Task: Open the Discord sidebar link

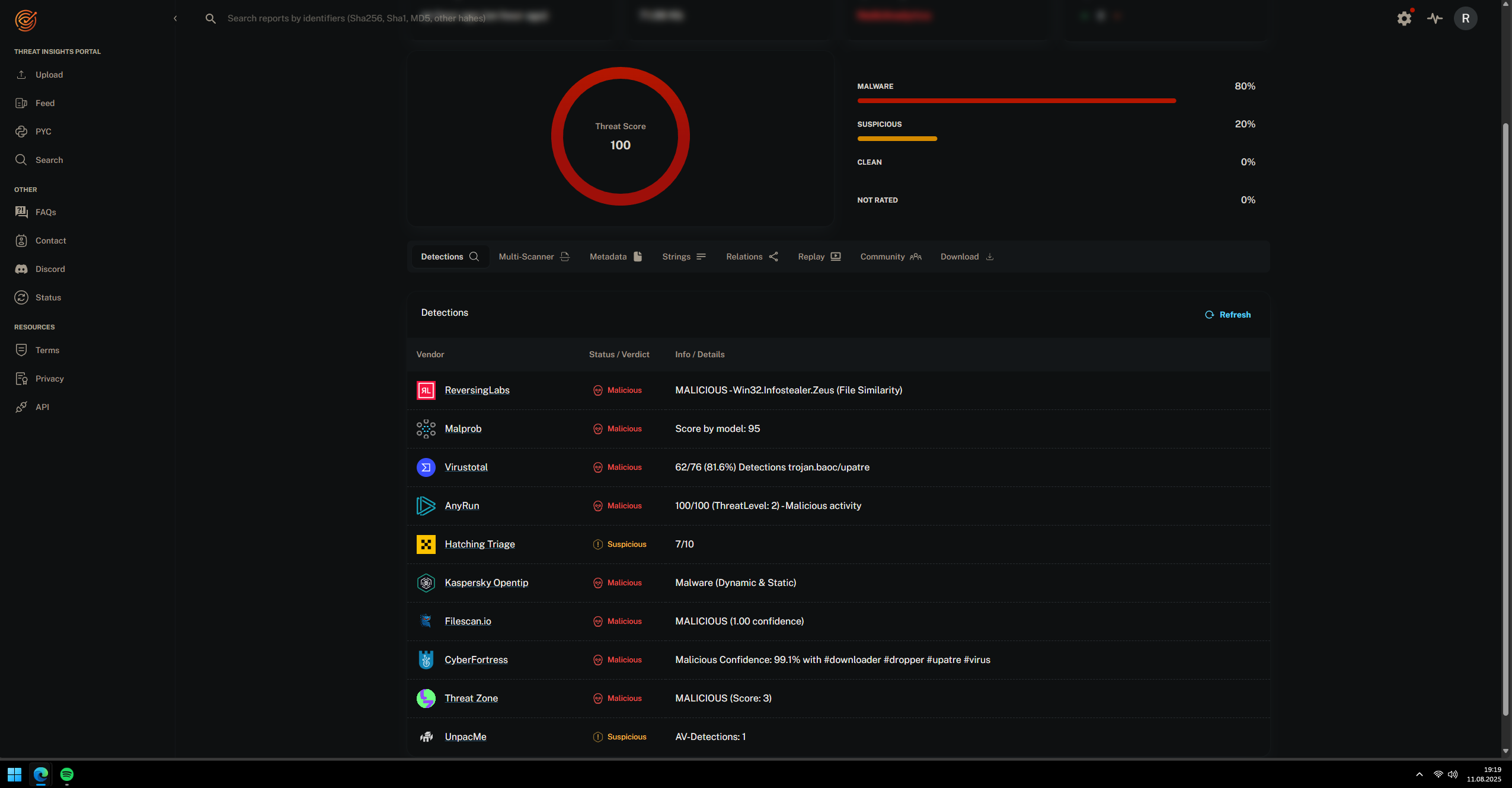Action: coord(50,269)
